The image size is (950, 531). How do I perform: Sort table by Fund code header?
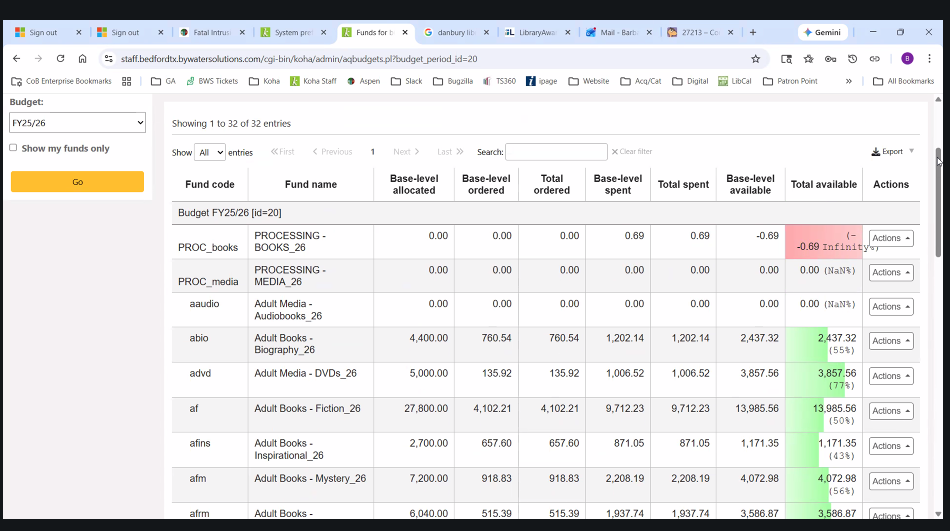point(210,184)
